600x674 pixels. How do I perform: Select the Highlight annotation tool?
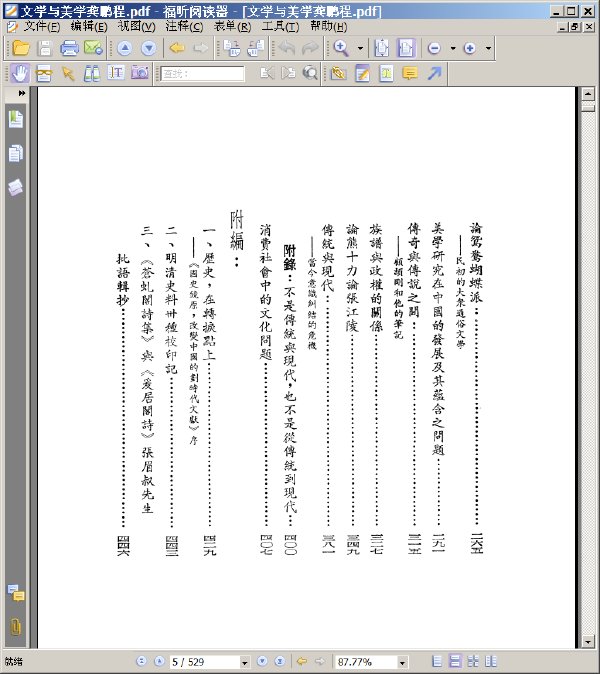[x=339, y=73]
